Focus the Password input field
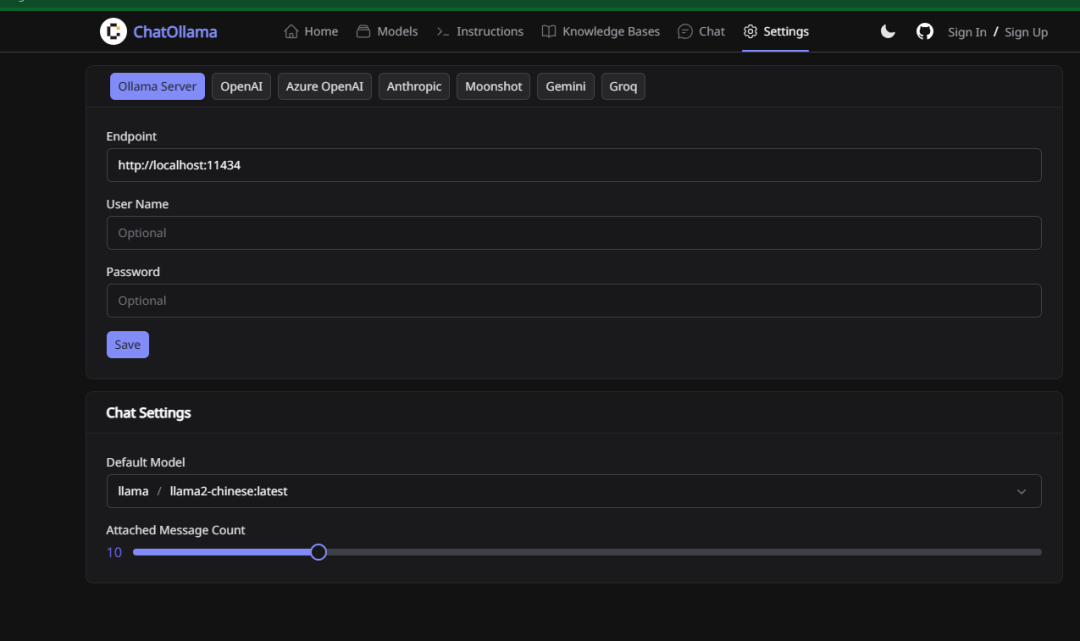Image resolution: width=1080 pixels, height=641 pixels. pyautogui.click(x=574, y=301)
